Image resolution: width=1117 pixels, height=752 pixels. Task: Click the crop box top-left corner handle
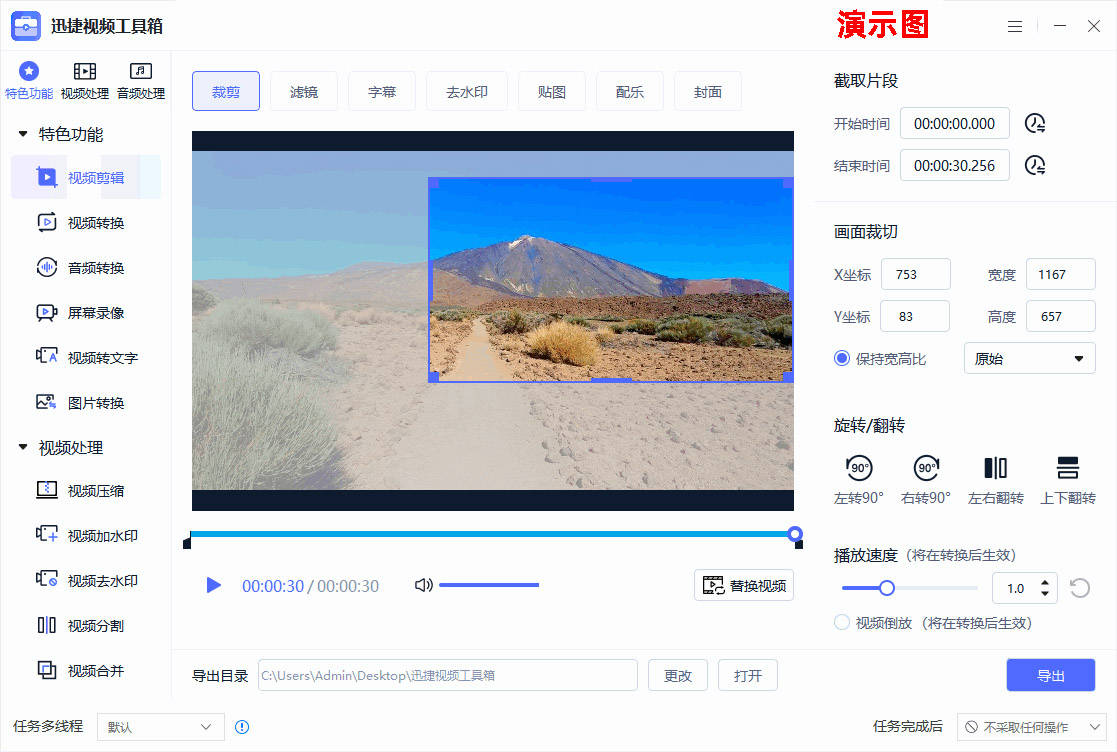point(433,183)
